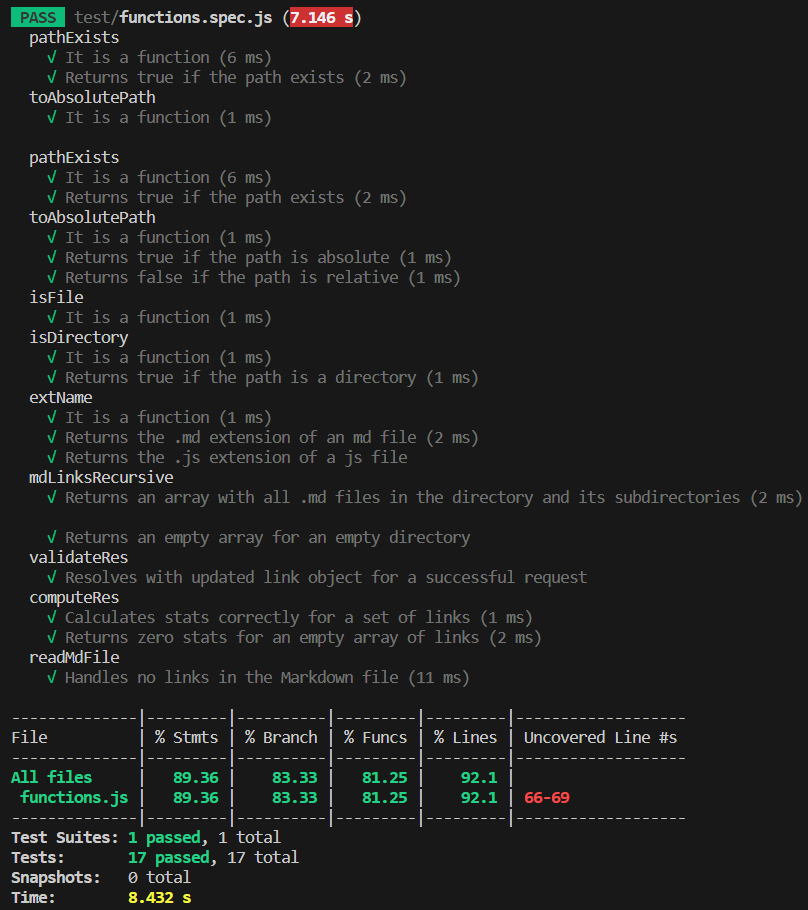The width and height of the screenshot is (808, 910).
Task: Click the extName suite heading
Action: click(61, 398)
